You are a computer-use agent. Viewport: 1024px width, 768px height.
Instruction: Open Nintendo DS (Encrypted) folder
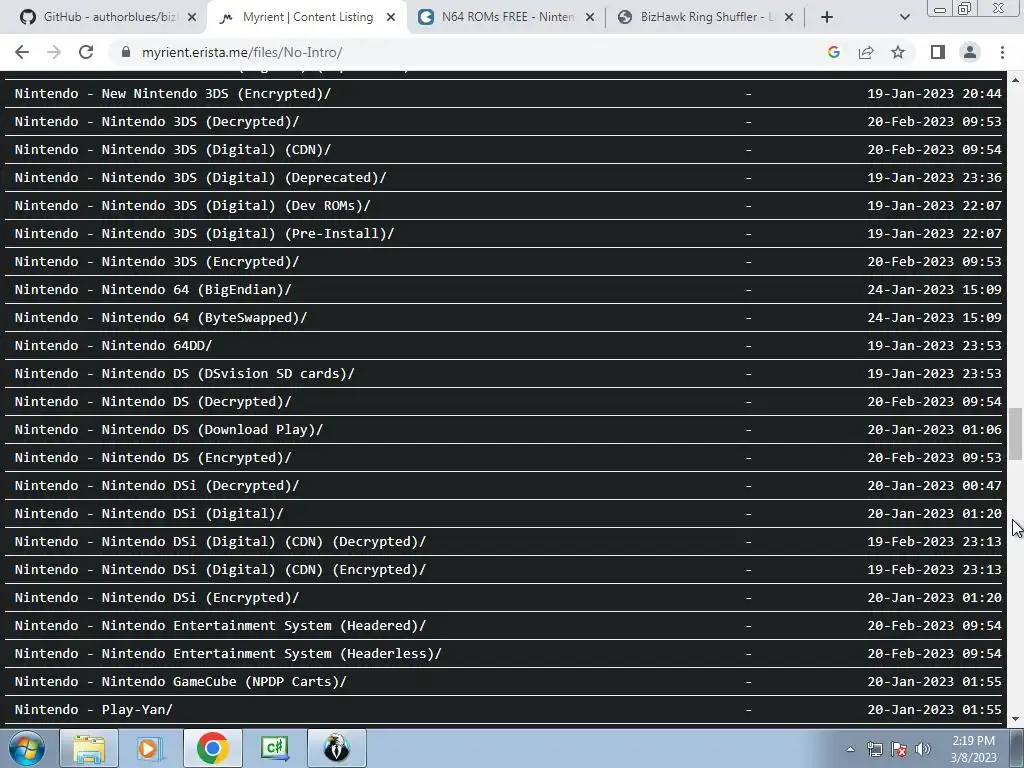tap(153, 458)
